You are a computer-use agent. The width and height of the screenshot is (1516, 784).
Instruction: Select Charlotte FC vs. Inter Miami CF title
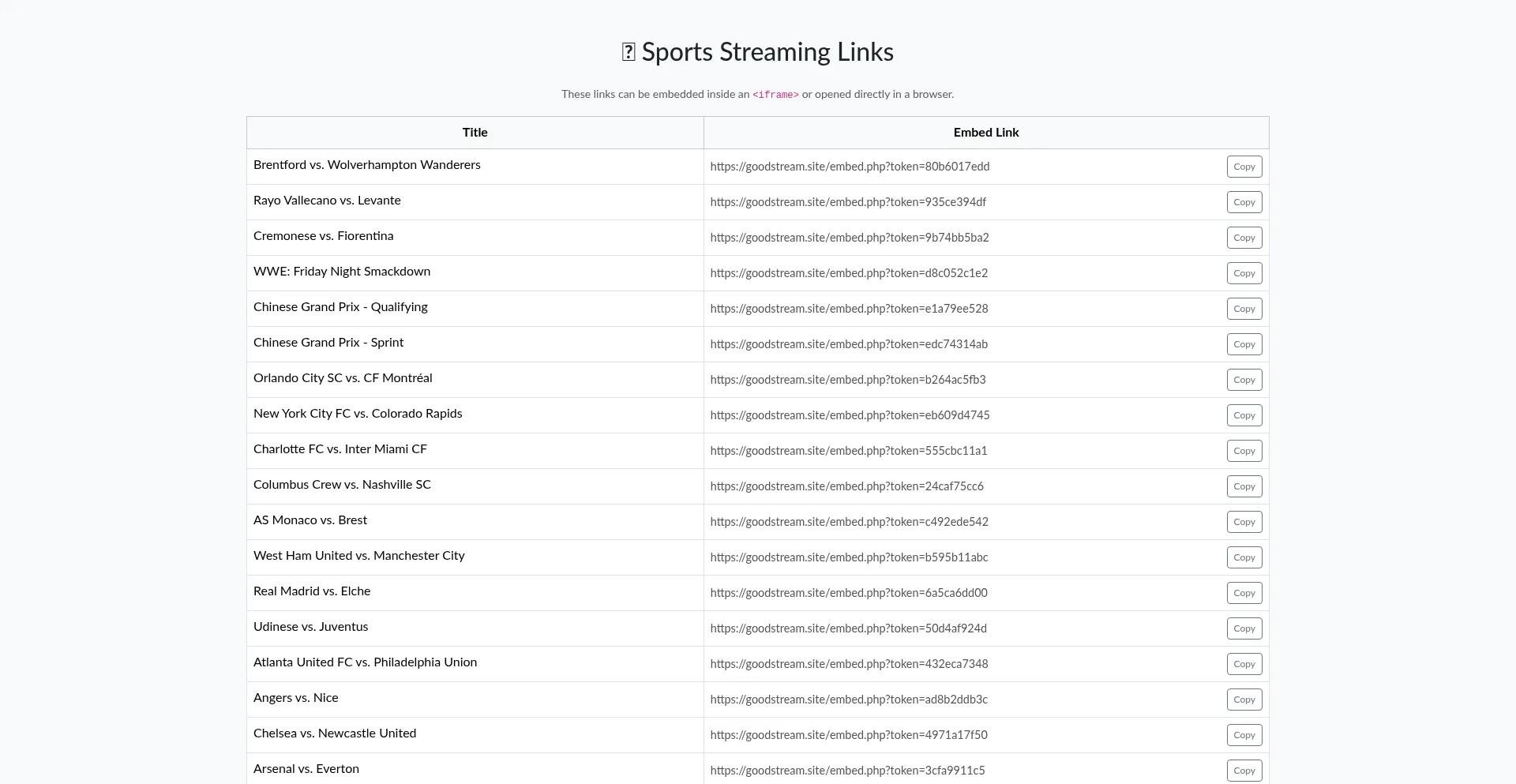coord(340,449)
